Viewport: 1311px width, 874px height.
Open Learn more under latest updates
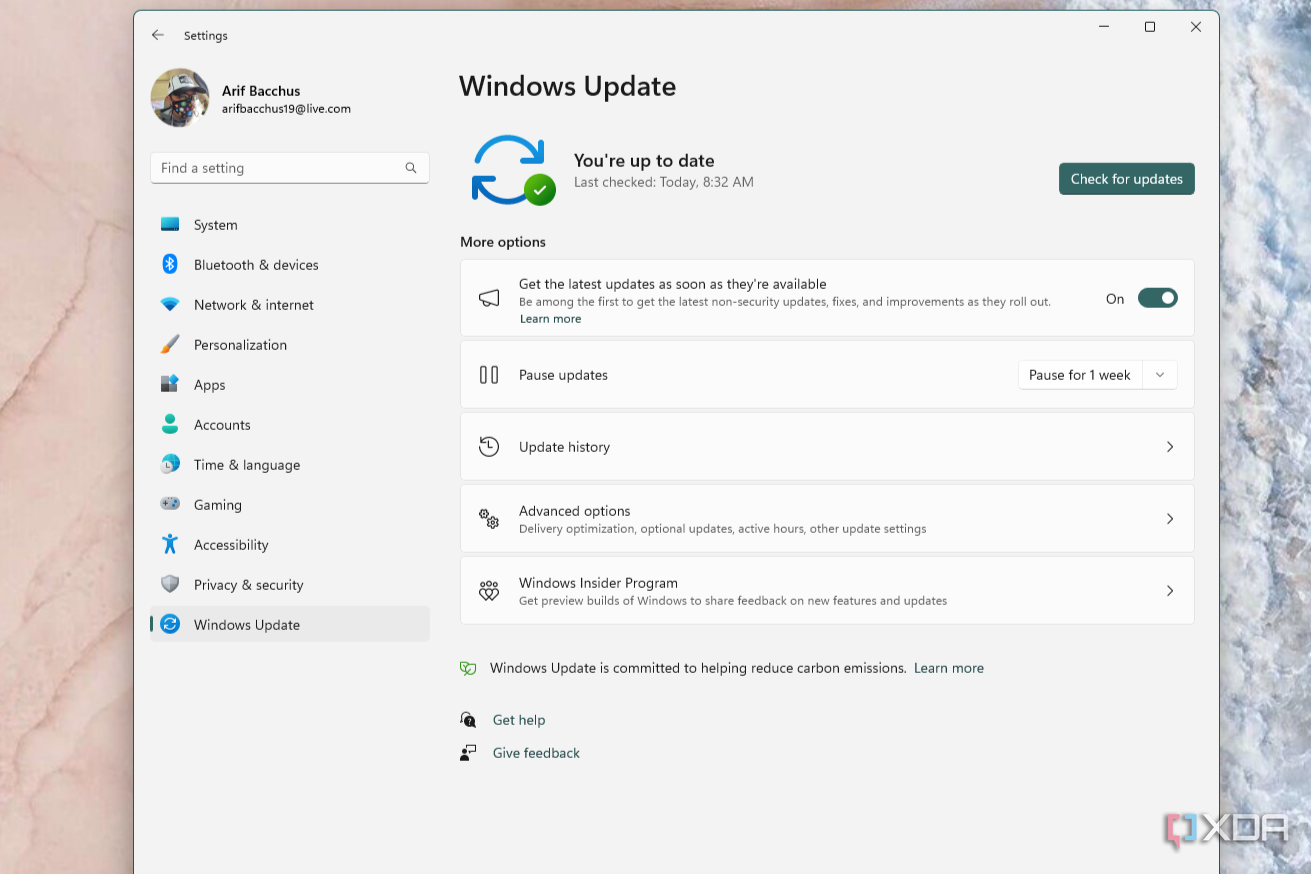tap(550, 319)
